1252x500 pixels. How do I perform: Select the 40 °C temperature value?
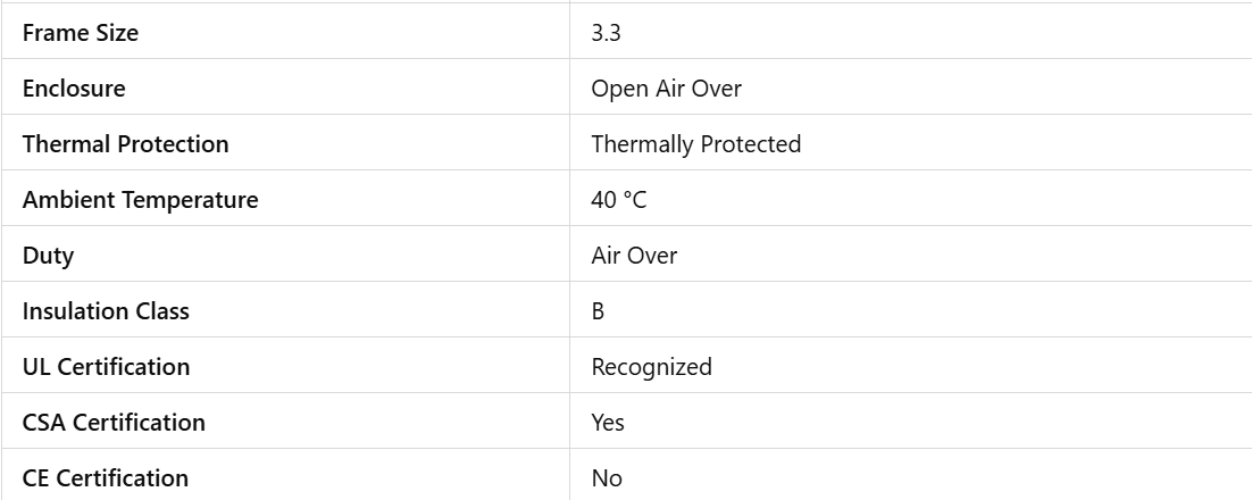(619, 200)
